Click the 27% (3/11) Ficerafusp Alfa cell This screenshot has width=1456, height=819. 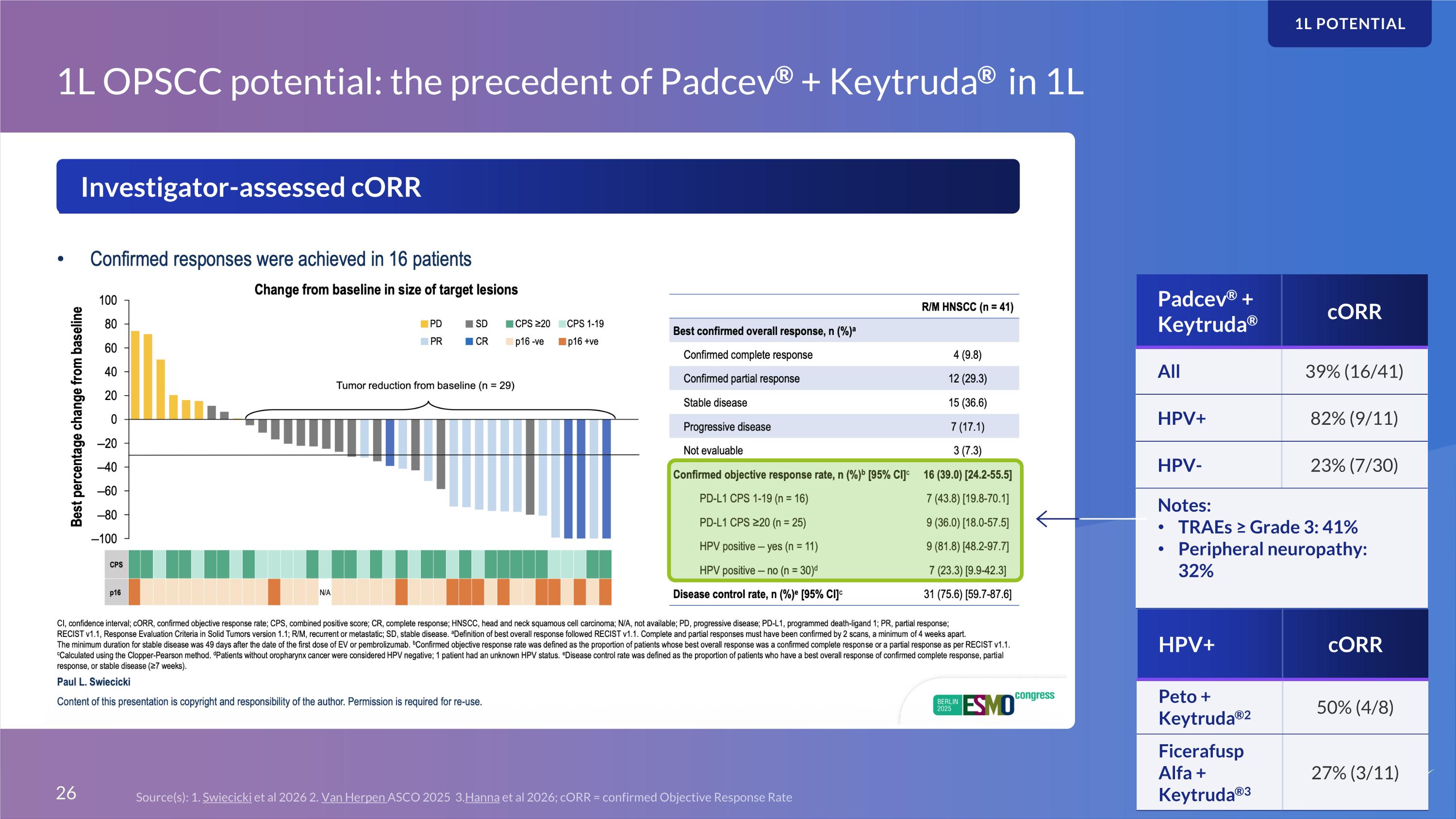[x=1355, y=773]
